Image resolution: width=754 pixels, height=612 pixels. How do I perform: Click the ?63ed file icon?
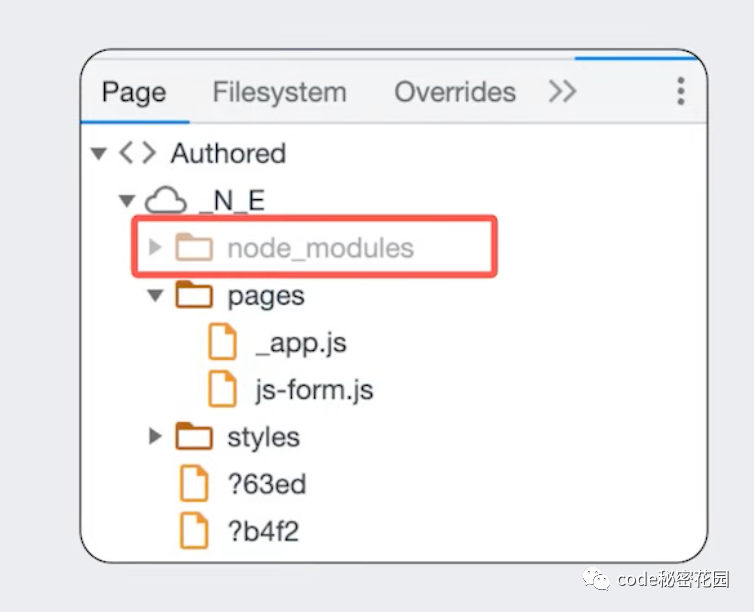(x=194, y=483)
